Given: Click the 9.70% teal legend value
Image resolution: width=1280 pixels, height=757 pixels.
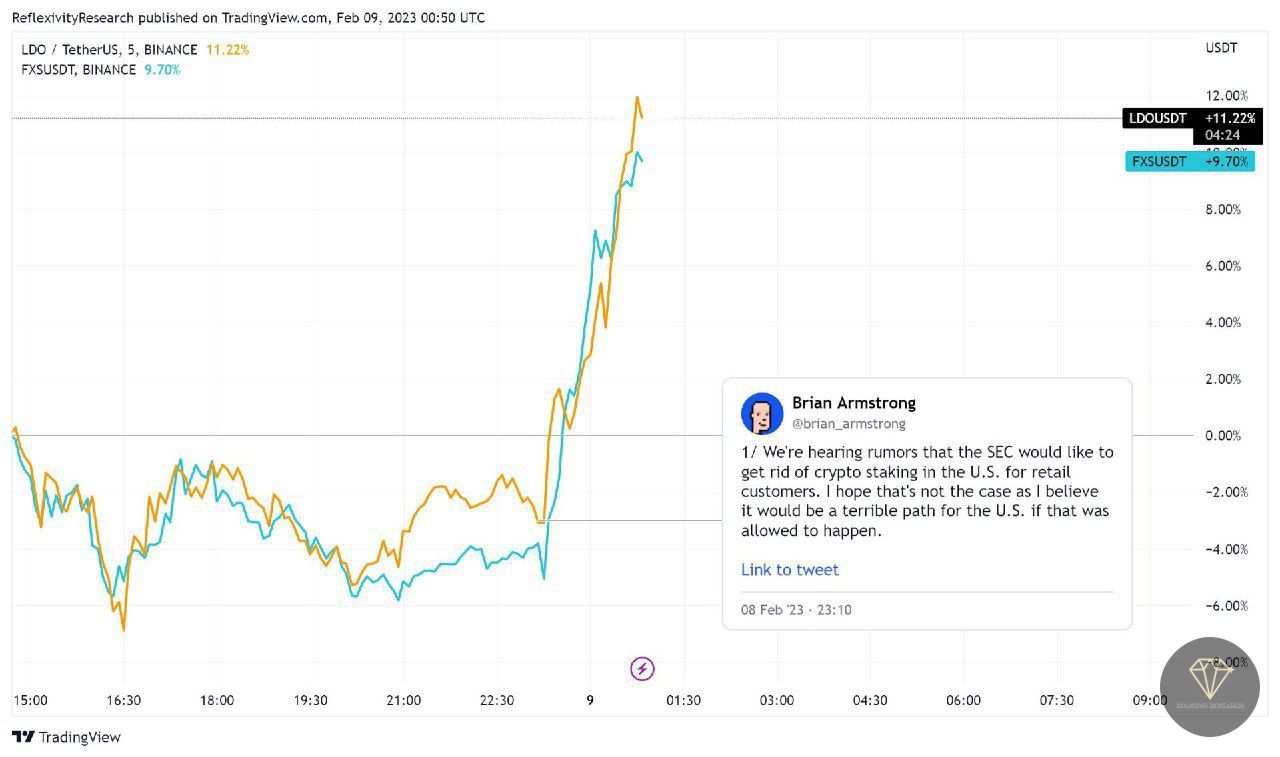Looking at the screenshot, I should coord(161,70).
